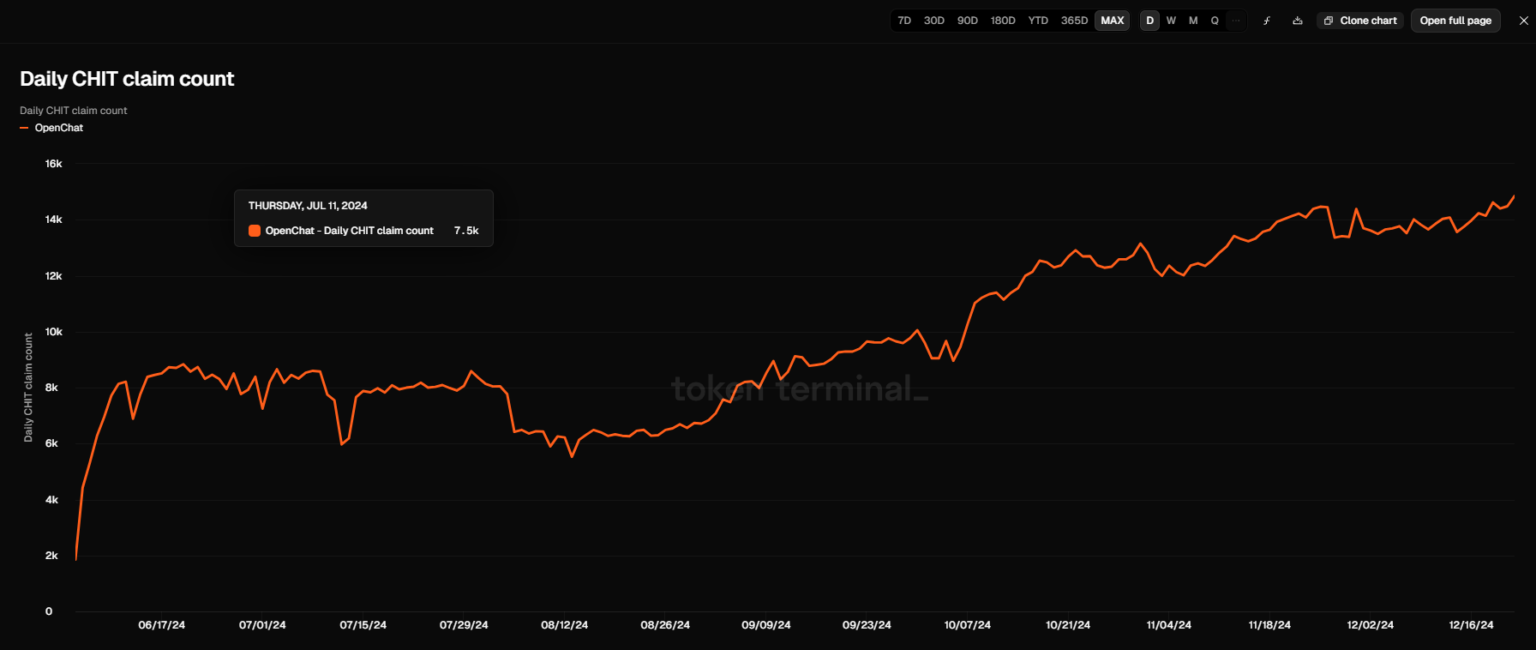Click the 11/18/24 x-axis label
This screenshot has height=650, width=1536.
[1269, 625]
